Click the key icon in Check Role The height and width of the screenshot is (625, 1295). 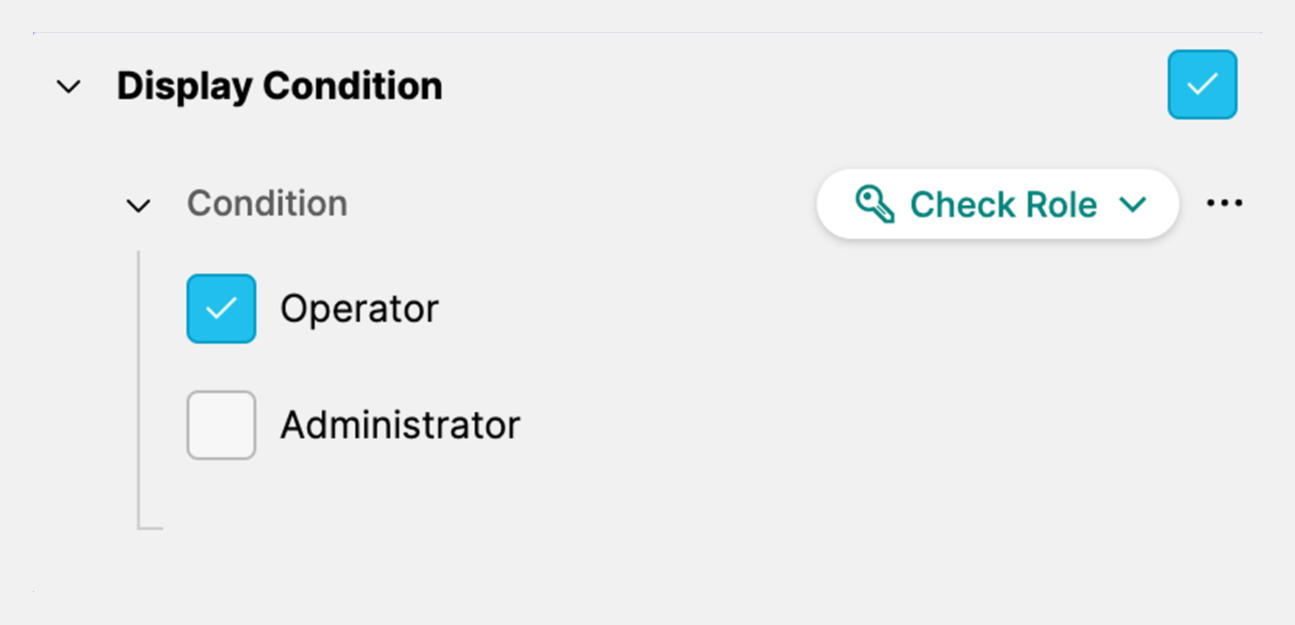(875, 204)
